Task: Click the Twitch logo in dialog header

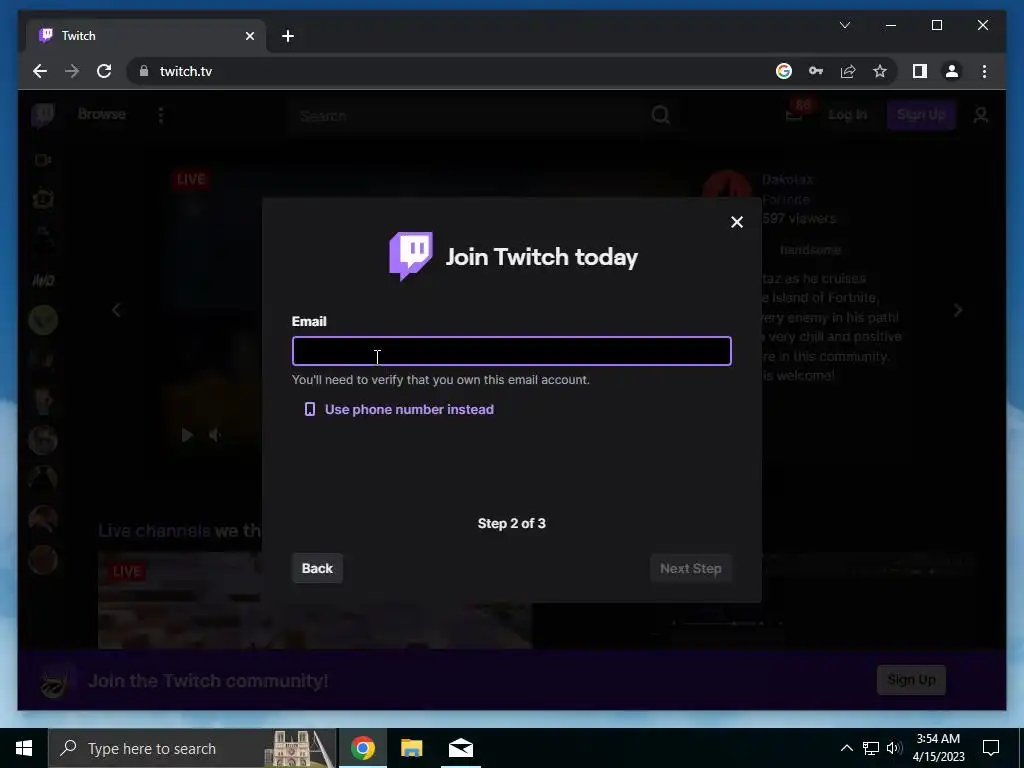Action: 411,256
